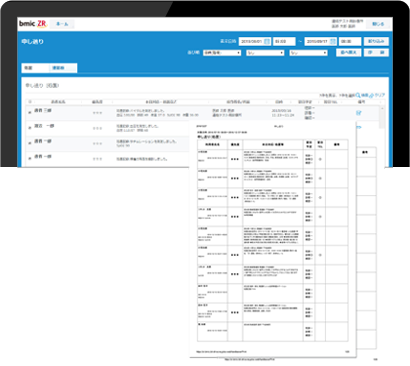Click the blue button beside the end time field
410x366 pixels.
pos(376,41)
